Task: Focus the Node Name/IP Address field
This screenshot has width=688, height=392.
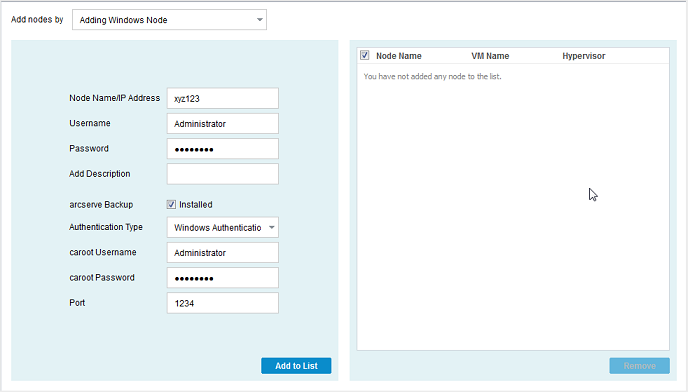Action: pyautogui.click(x=222, y=98)
